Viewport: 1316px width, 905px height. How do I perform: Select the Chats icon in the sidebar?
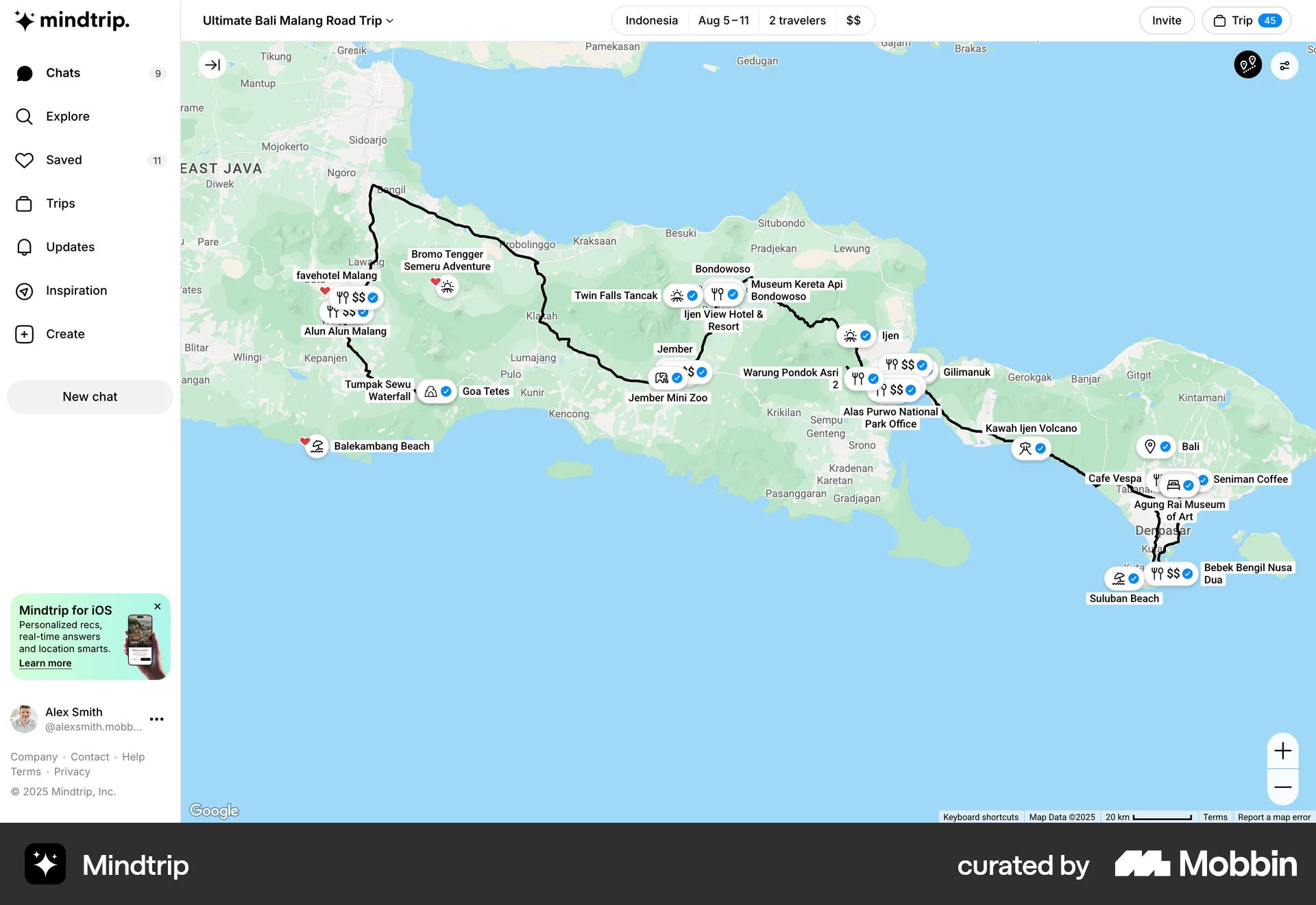click(x=25, y=73)
